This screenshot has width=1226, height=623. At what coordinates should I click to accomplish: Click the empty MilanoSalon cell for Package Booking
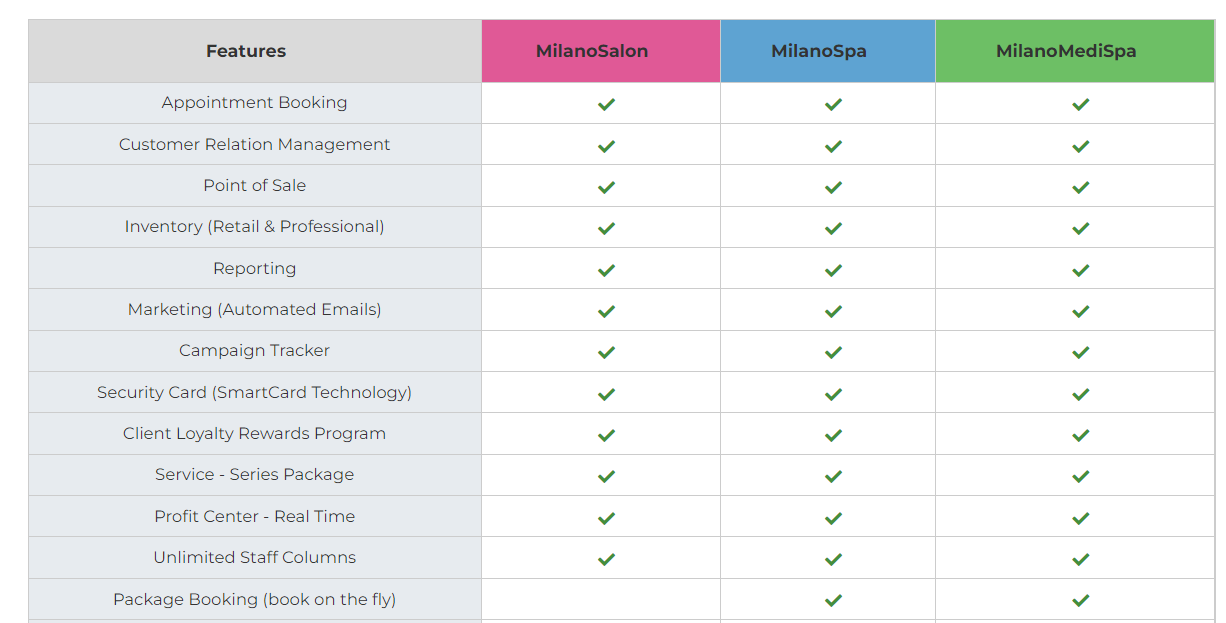click(x=601, y=599)
